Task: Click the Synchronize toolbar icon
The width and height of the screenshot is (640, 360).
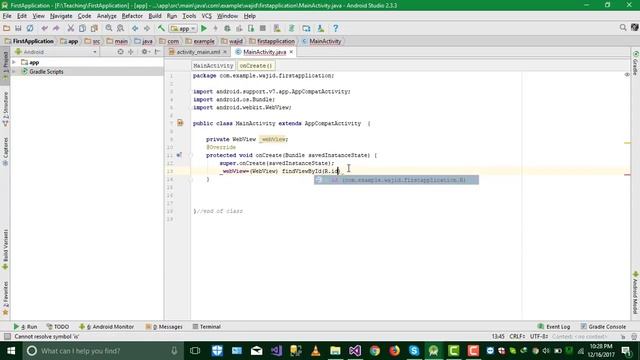Action: pyautogui.click(x=30, y=28)
